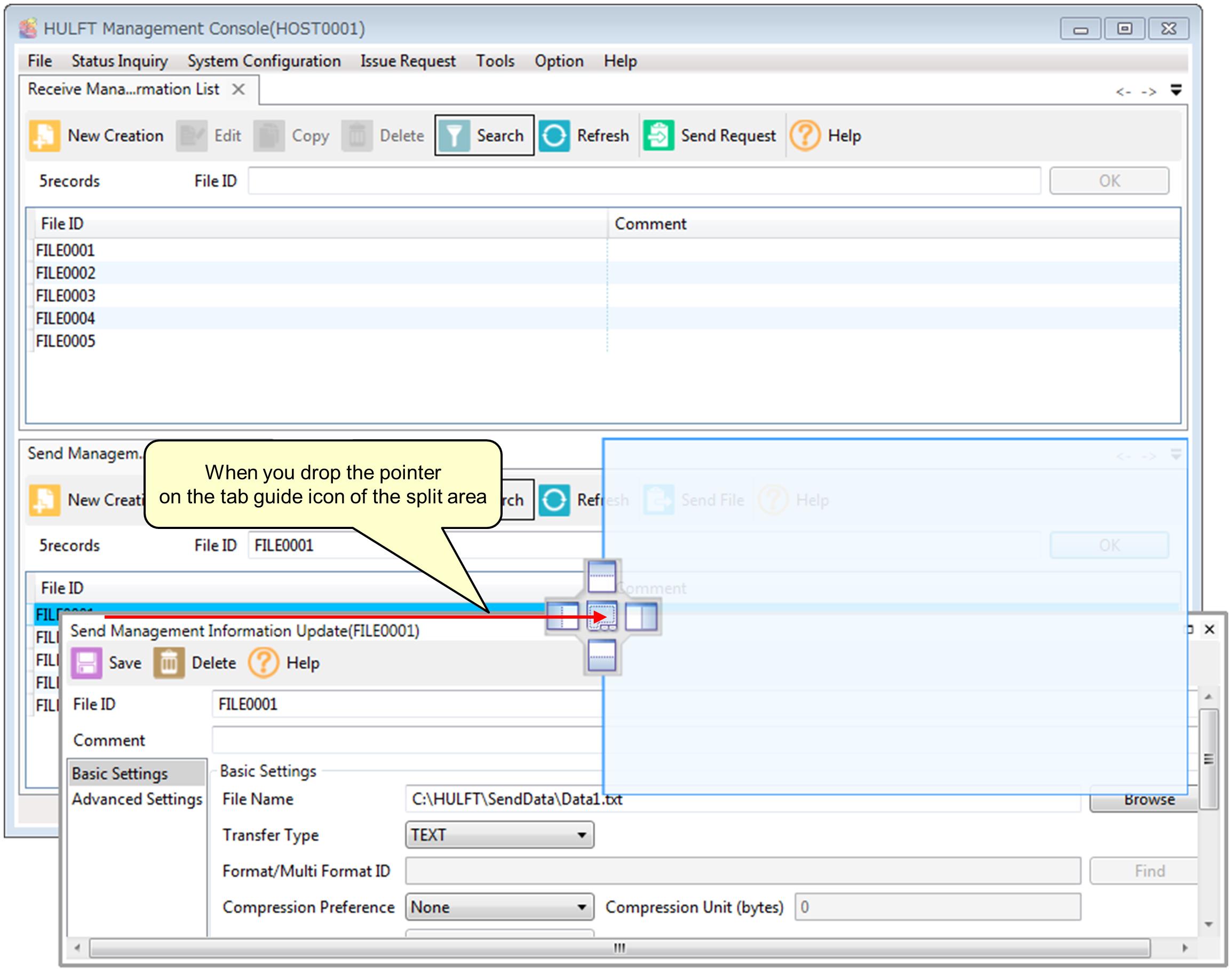Close the Receive Management Information List tab
Viewport: 1232px width, 972px height.
pos(239,89)
